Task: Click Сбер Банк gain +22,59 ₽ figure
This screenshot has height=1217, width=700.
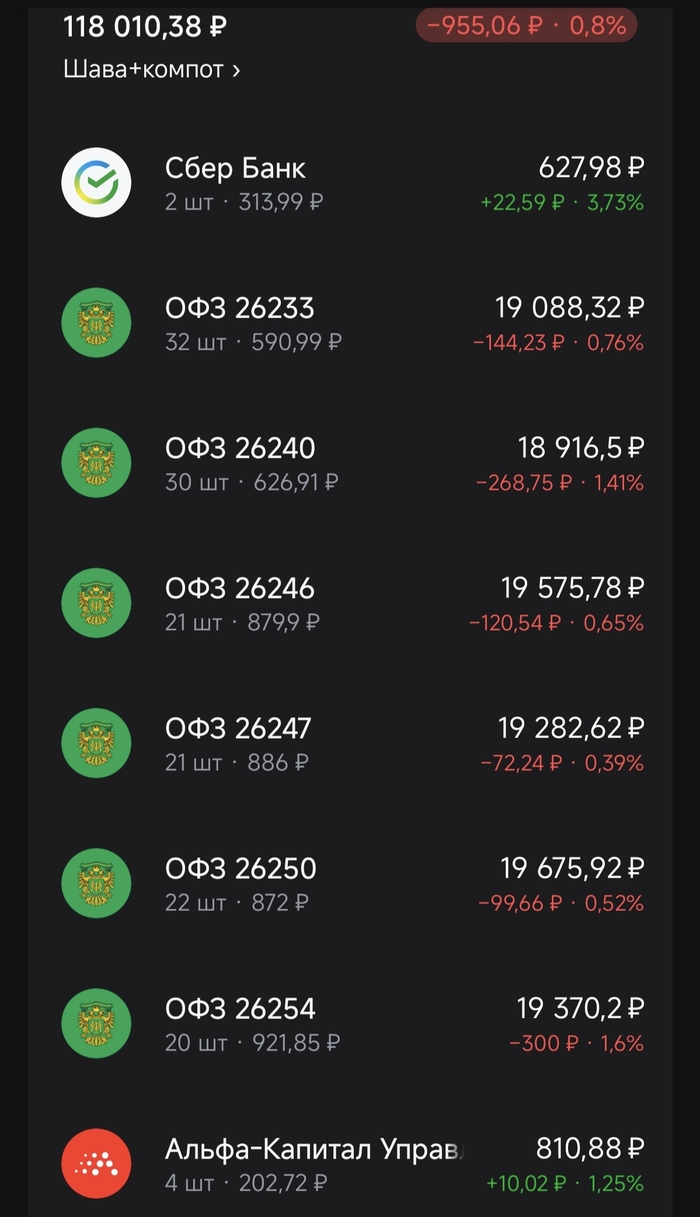Action: (x=522, y=203)
